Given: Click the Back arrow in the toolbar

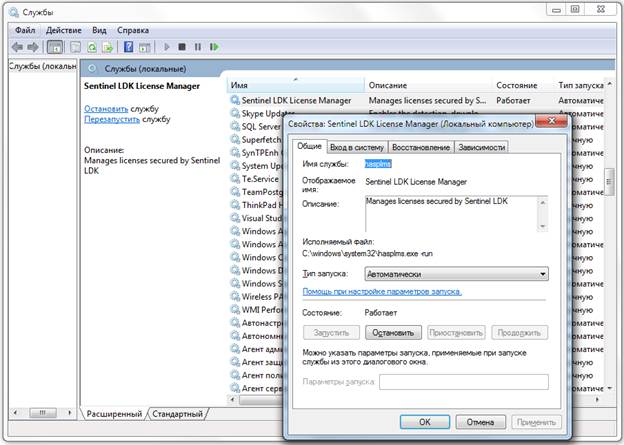Looking at the screenshot, I should click(17, 47).
